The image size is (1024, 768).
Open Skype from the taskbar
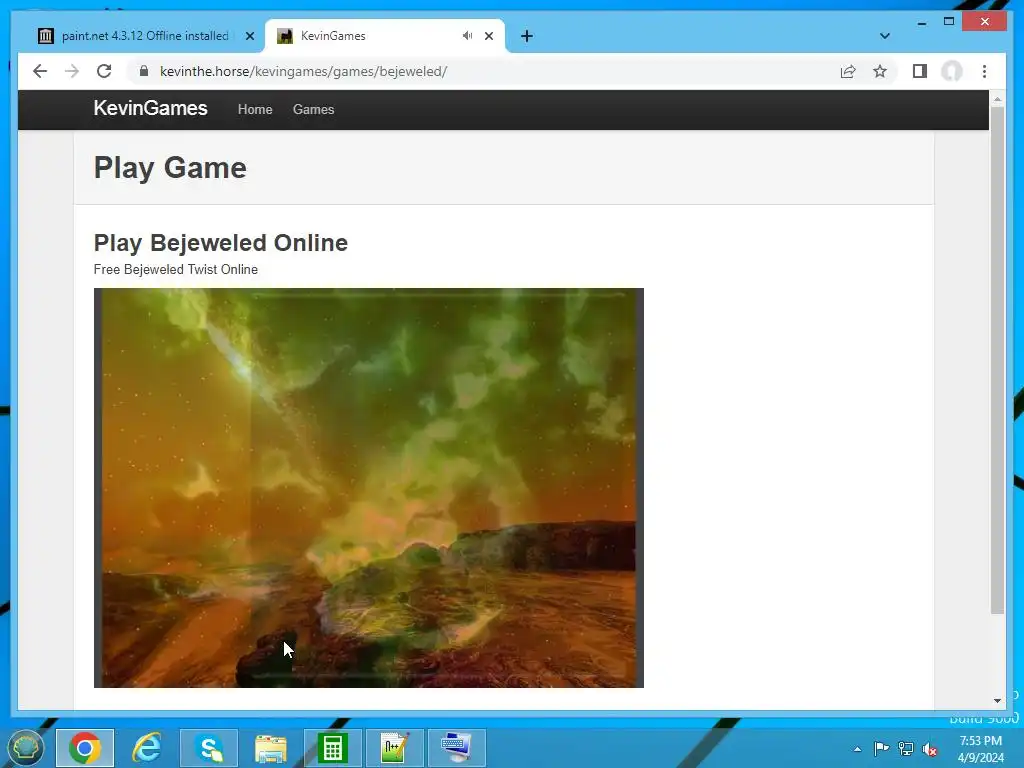(x=209, y=748)
